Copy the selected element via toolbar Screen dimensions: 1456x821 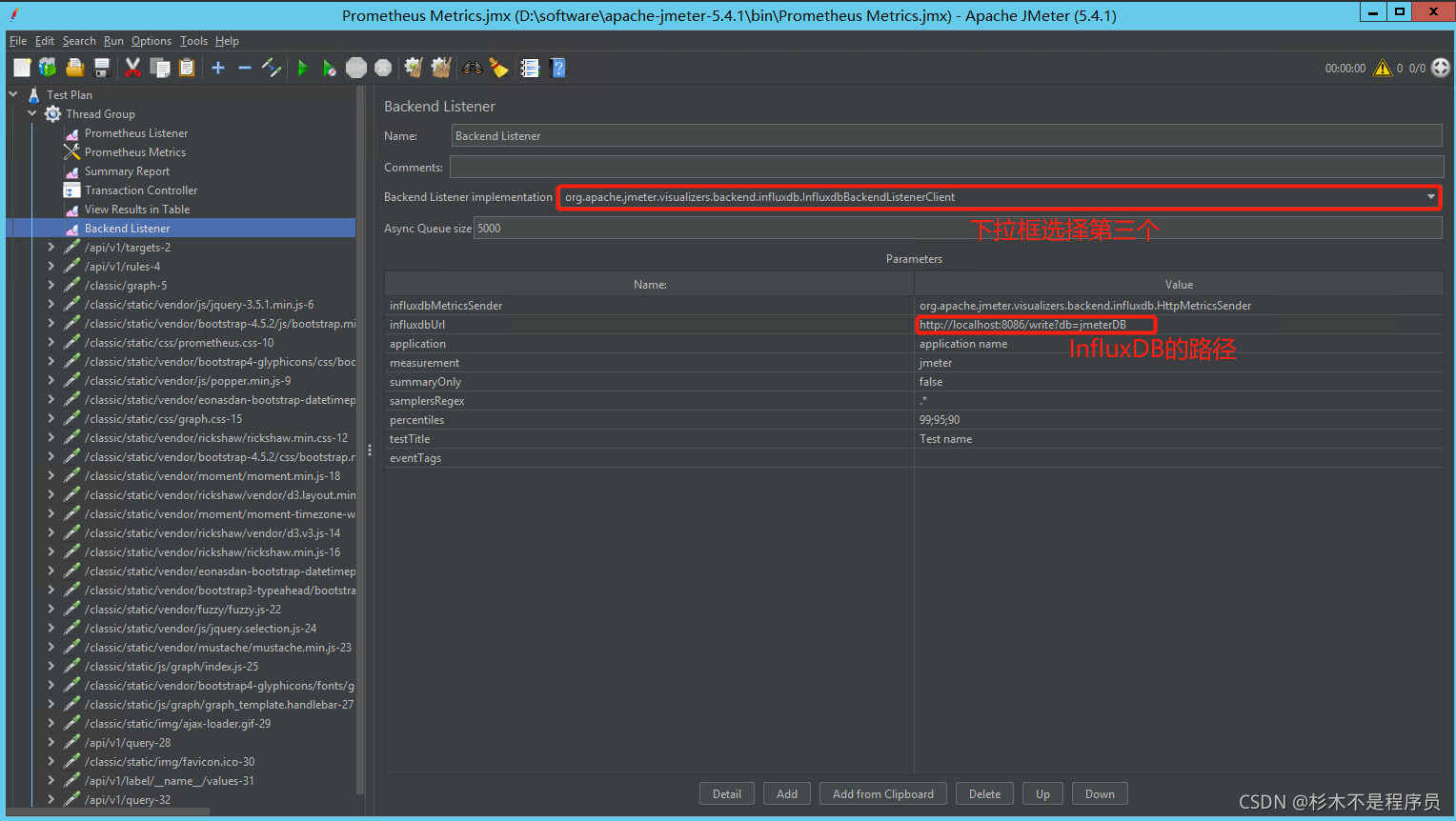pos(160,68)
